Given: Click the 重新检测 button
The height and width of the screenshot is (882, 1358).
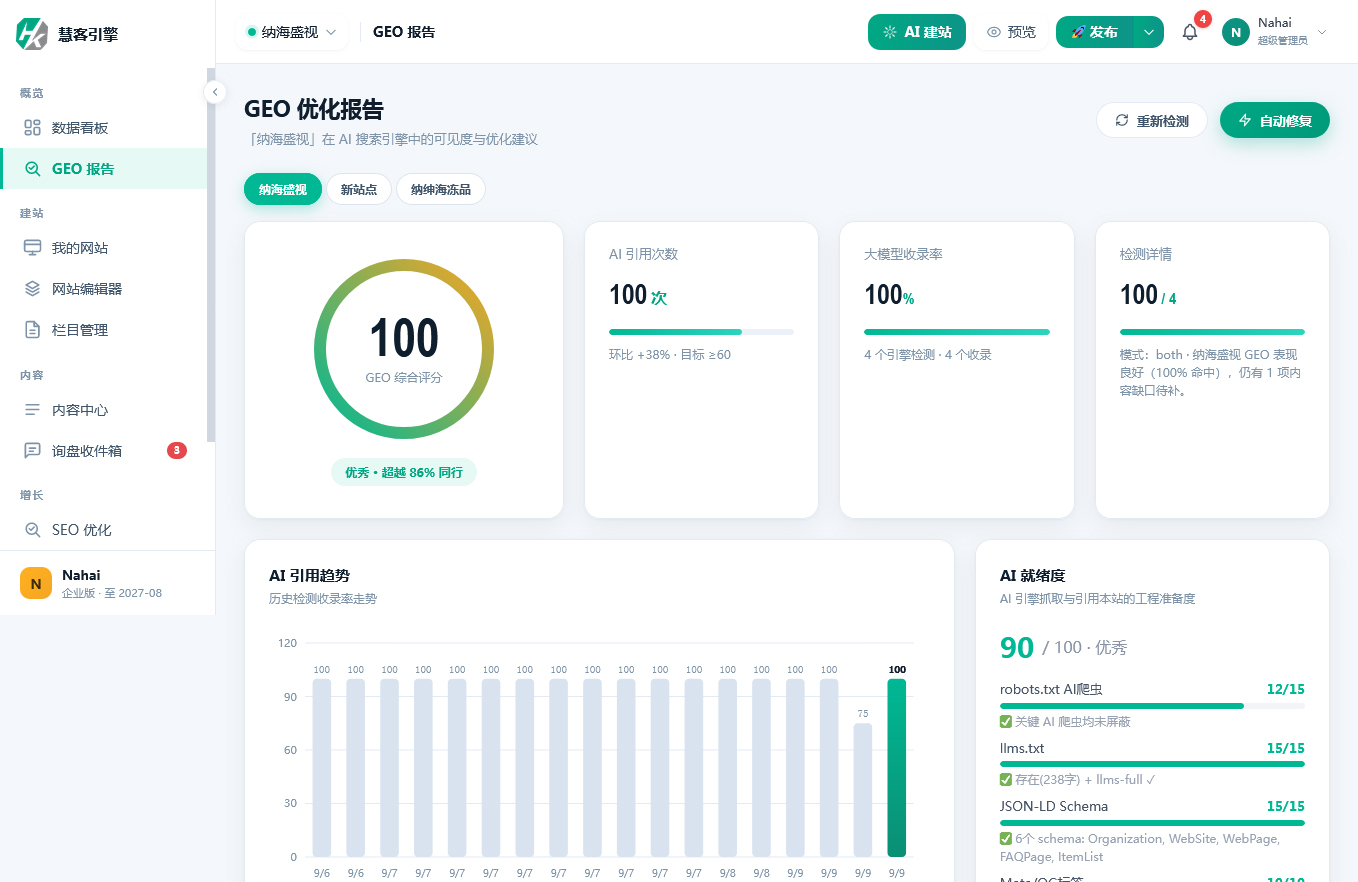Looking at the screenshot, I should 1152,121.
